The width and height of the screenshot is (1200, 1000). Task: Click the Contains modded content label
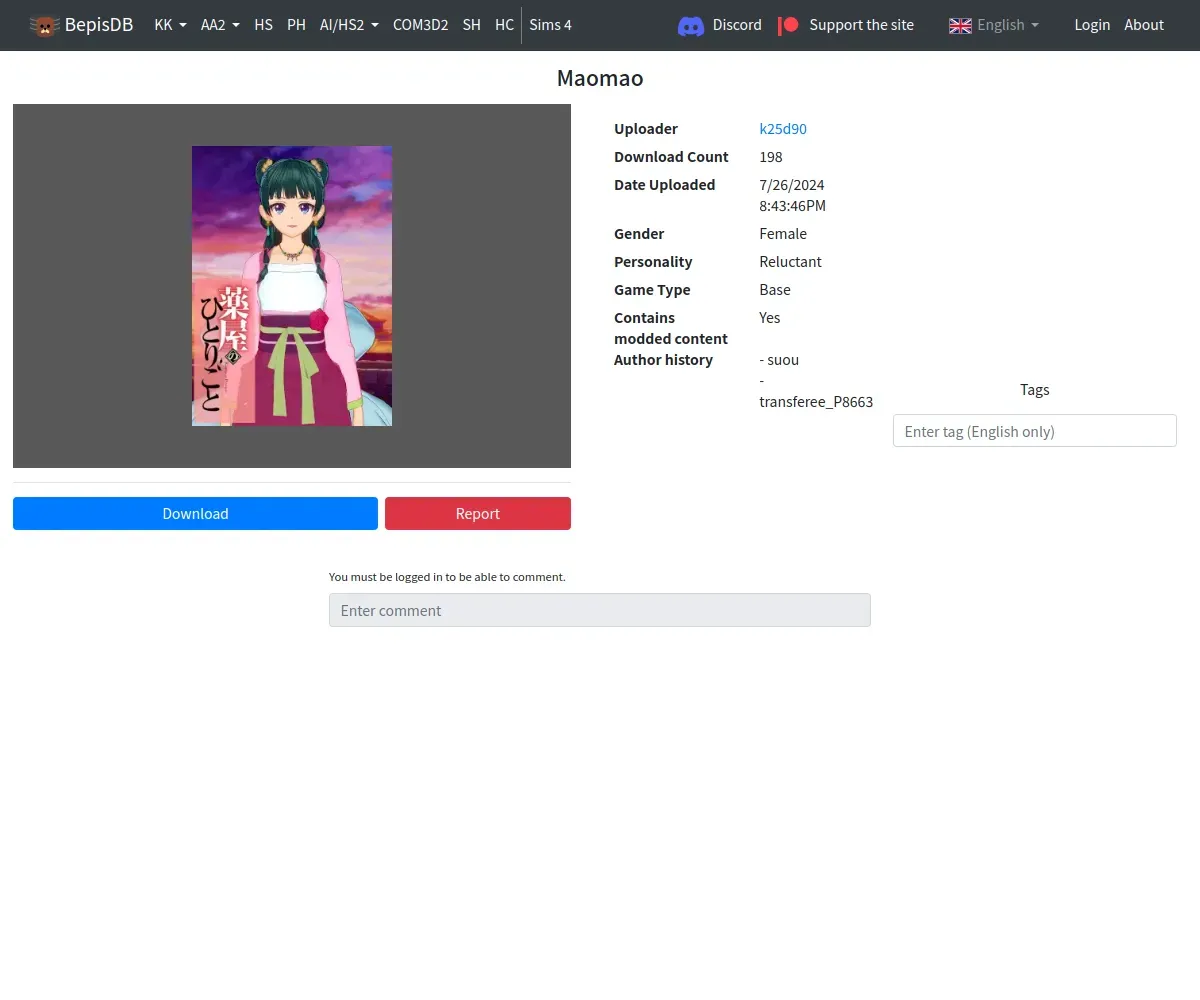pyautogui.click(x=671, y=328)
